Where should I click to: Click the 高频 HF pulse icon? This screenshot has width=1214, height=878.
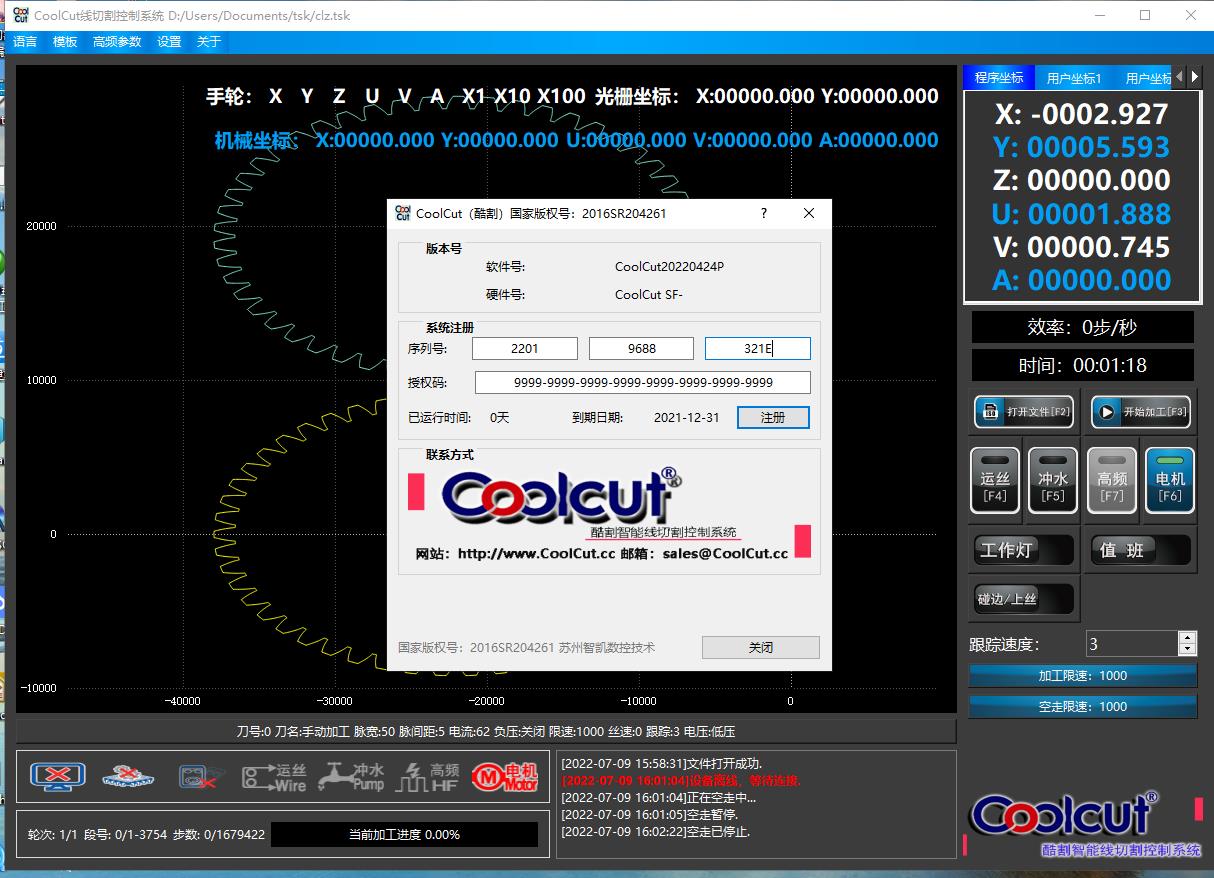(428, 777)
